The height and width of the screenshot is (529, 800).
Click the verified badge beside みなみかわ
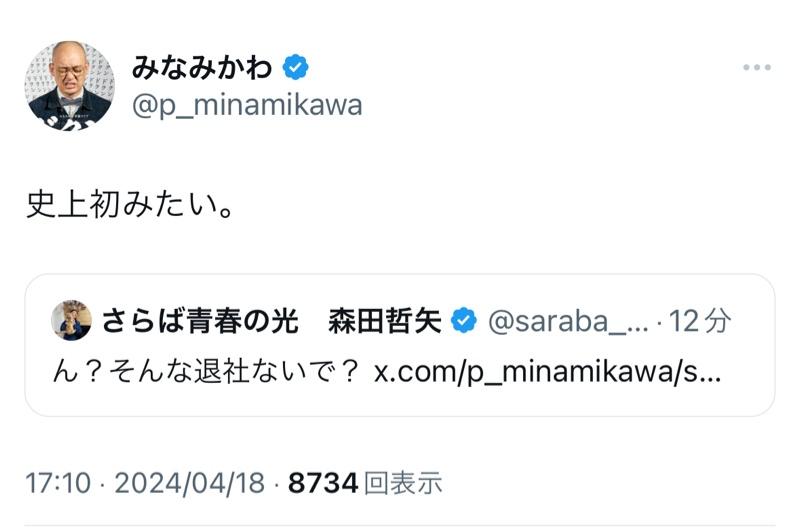[296, 67]
